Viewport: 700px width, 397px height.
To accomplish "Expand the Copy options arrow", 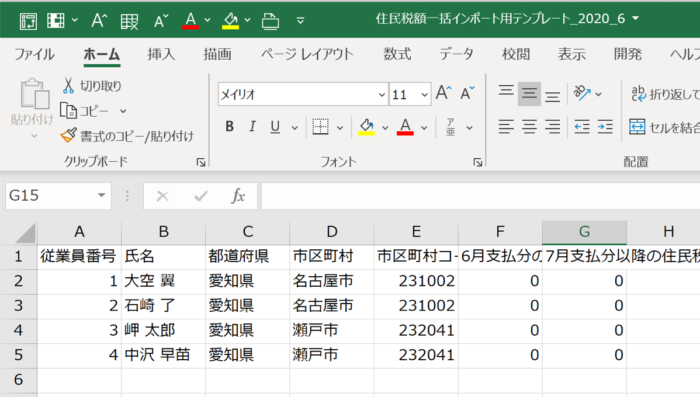I will pyautogui.click(x=123, y=111).
